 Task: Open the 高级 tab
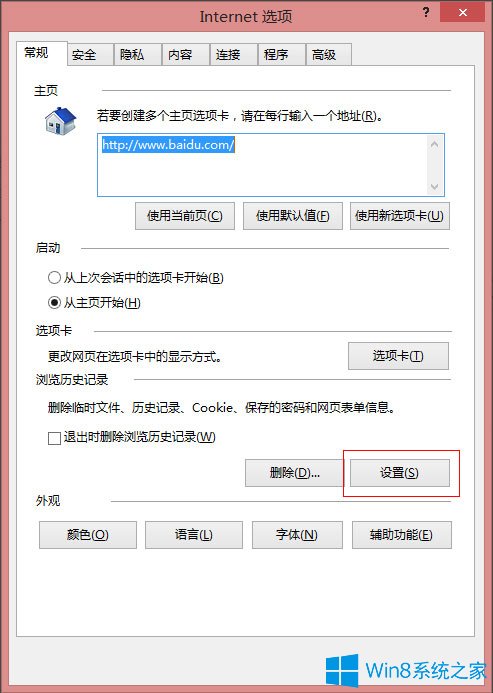[329, 55]
